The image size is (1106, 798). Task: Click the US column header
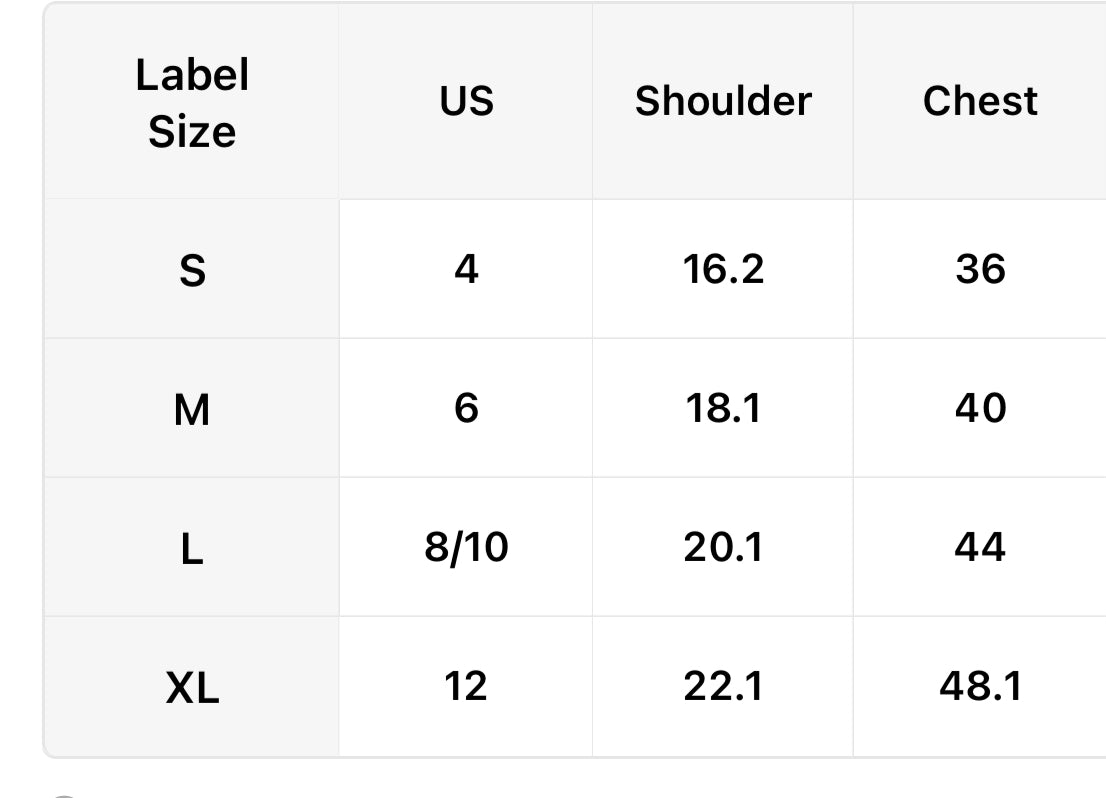[466, 101]
